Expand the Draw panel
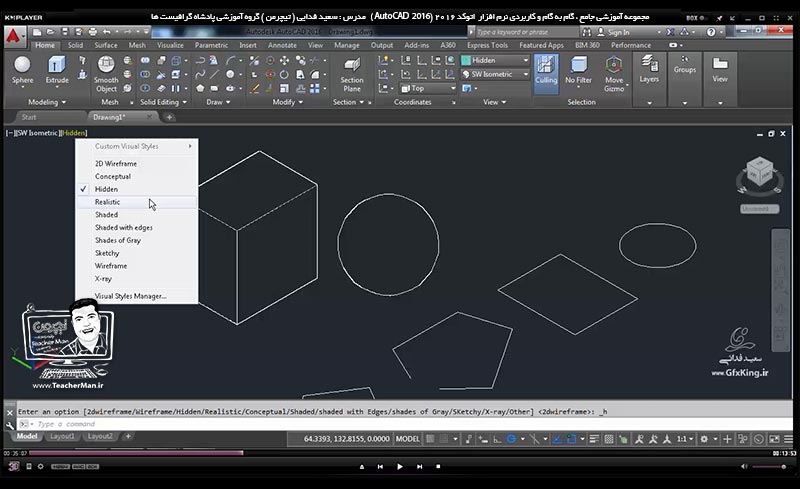Screen dimensions: 800x489 click(x=218, y=102)
